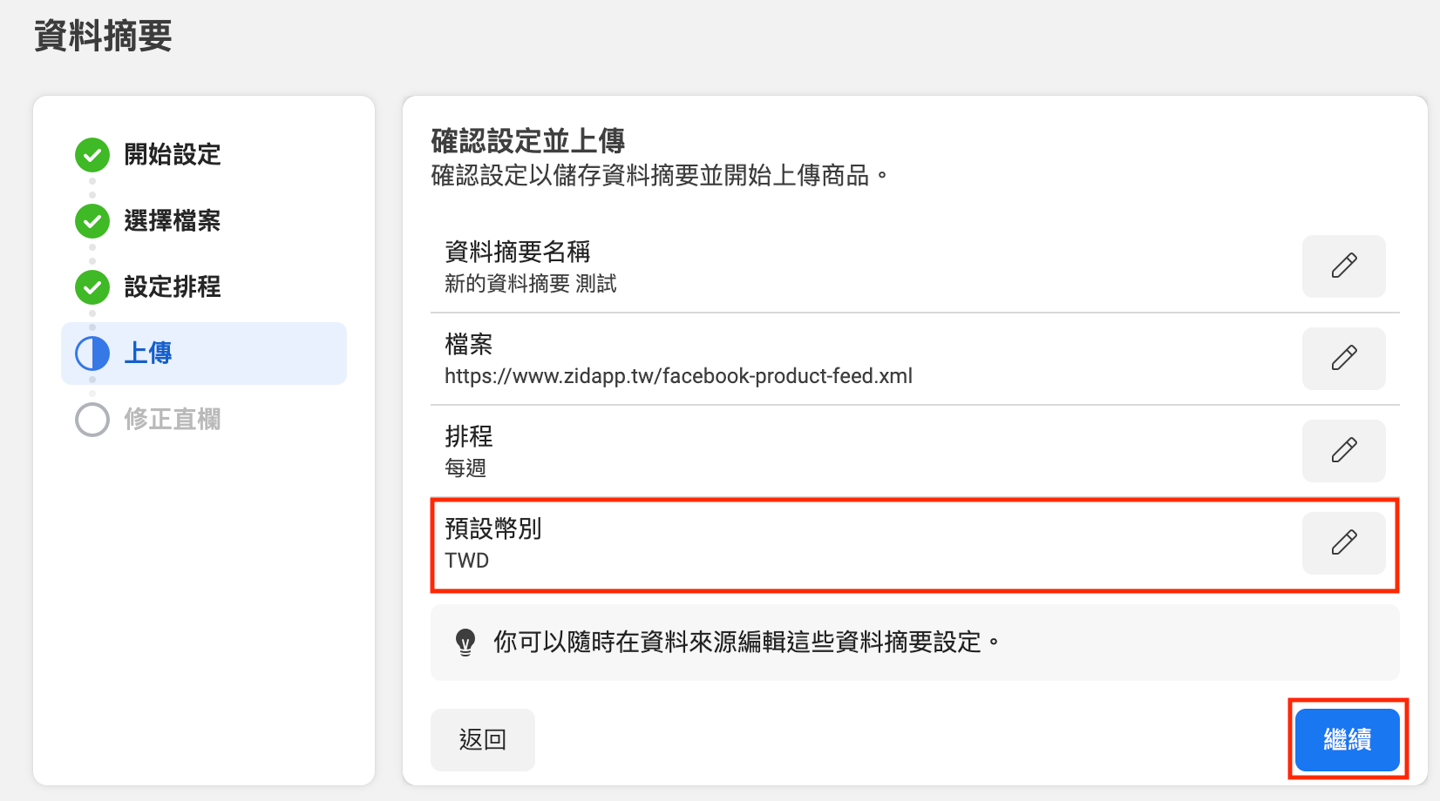Select the 修正直欄 step
Screen dimensions: 1440x801
pos(172,419)
